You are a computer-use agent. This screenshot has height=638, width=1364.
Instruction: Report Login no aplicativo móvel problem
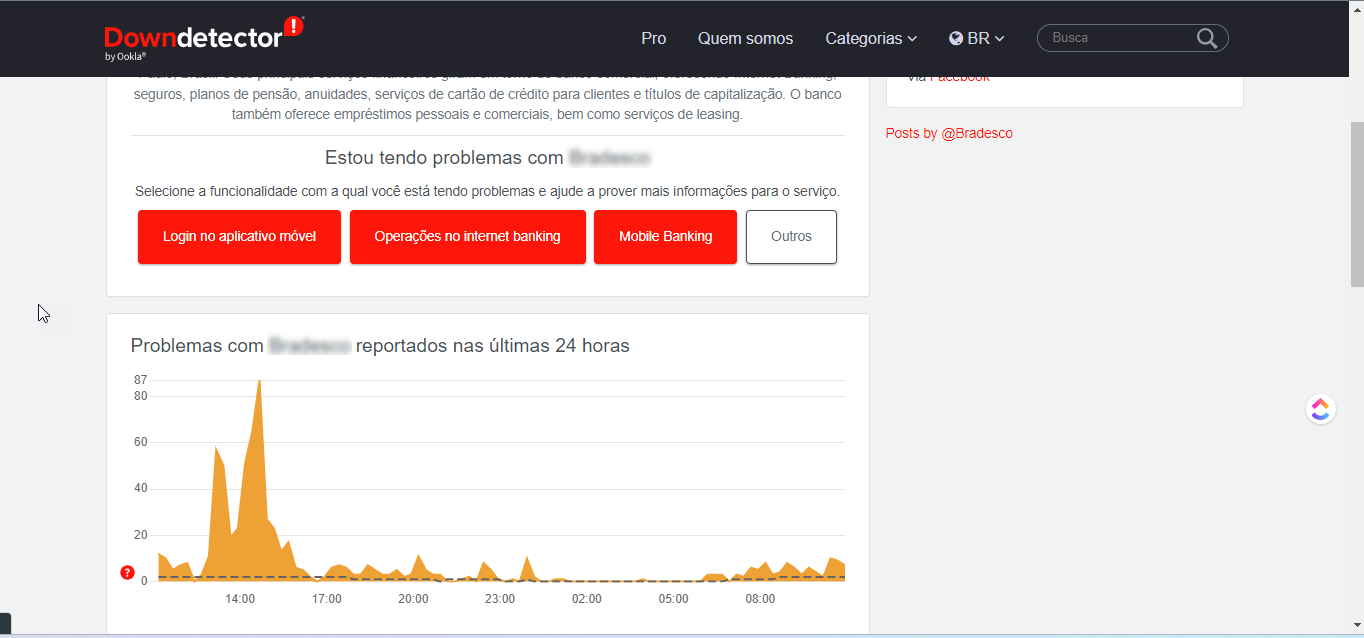click(239, 237)
